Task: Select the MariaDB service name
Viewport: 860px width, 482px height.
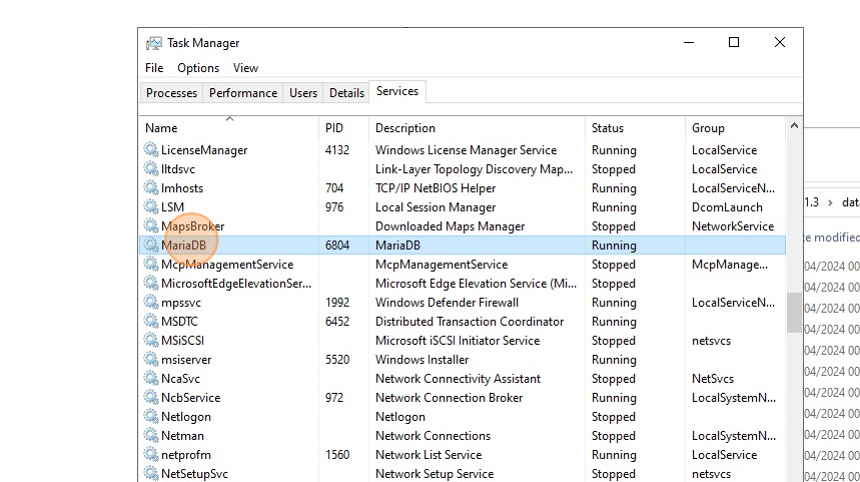Action: tap(184, 245)
